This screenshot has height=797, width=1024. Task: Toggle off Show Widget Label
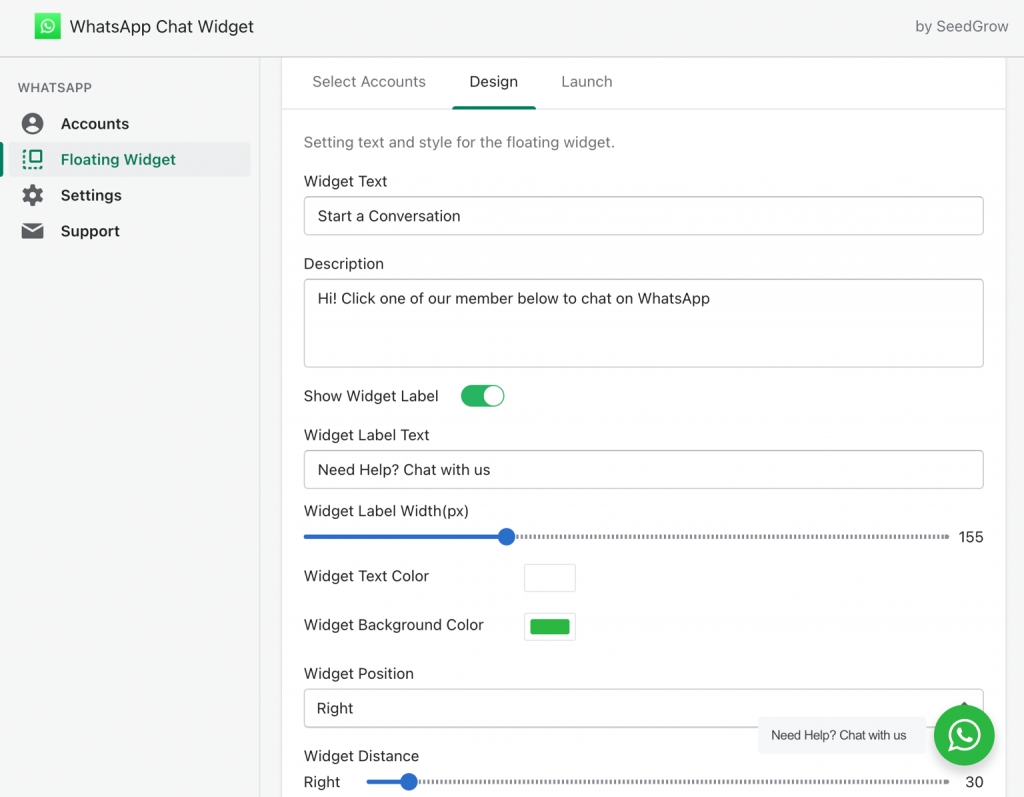(x=483, y=395)
